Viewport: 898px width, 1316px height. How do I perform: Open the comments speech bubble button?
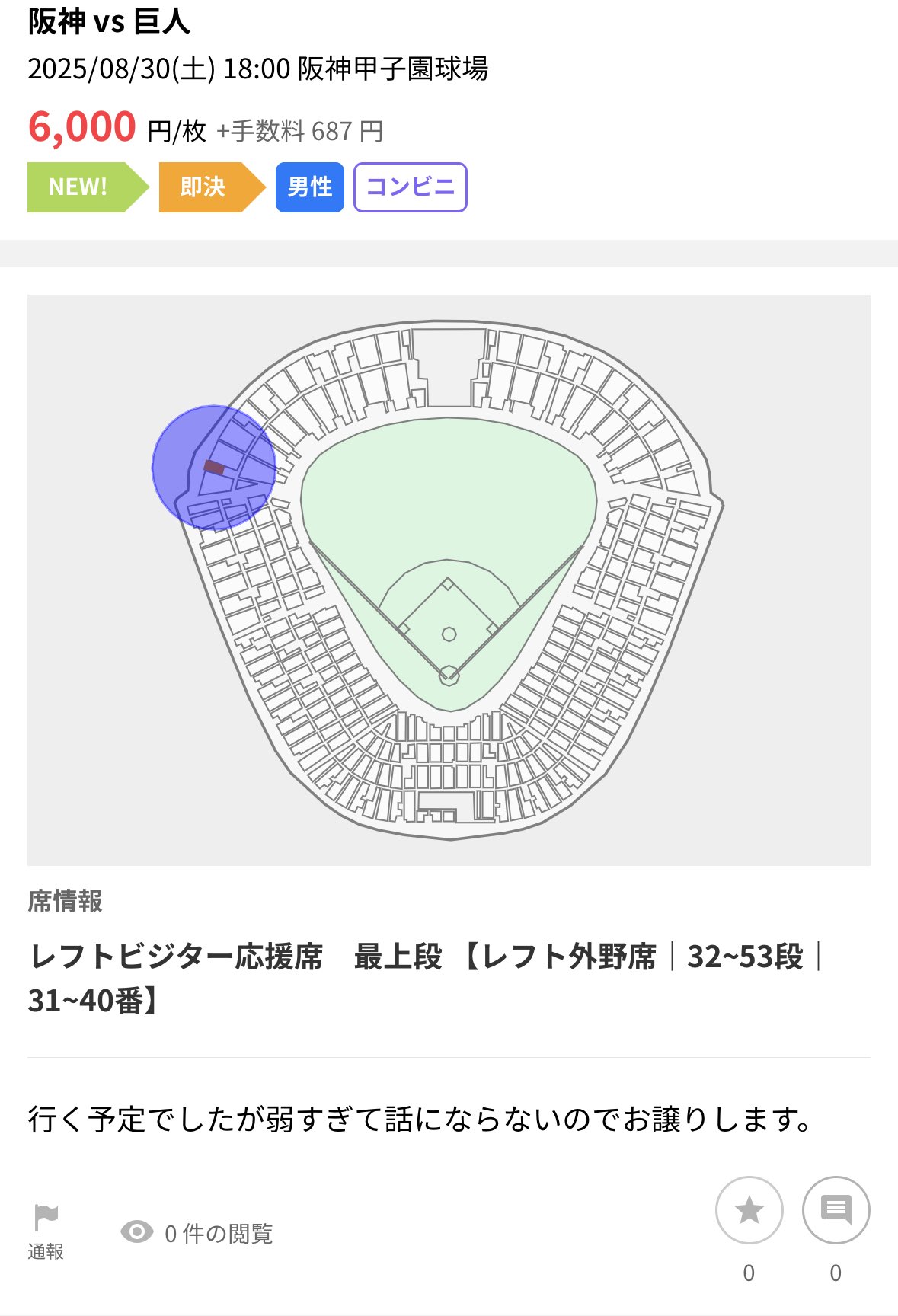(x=836, y=1210)
